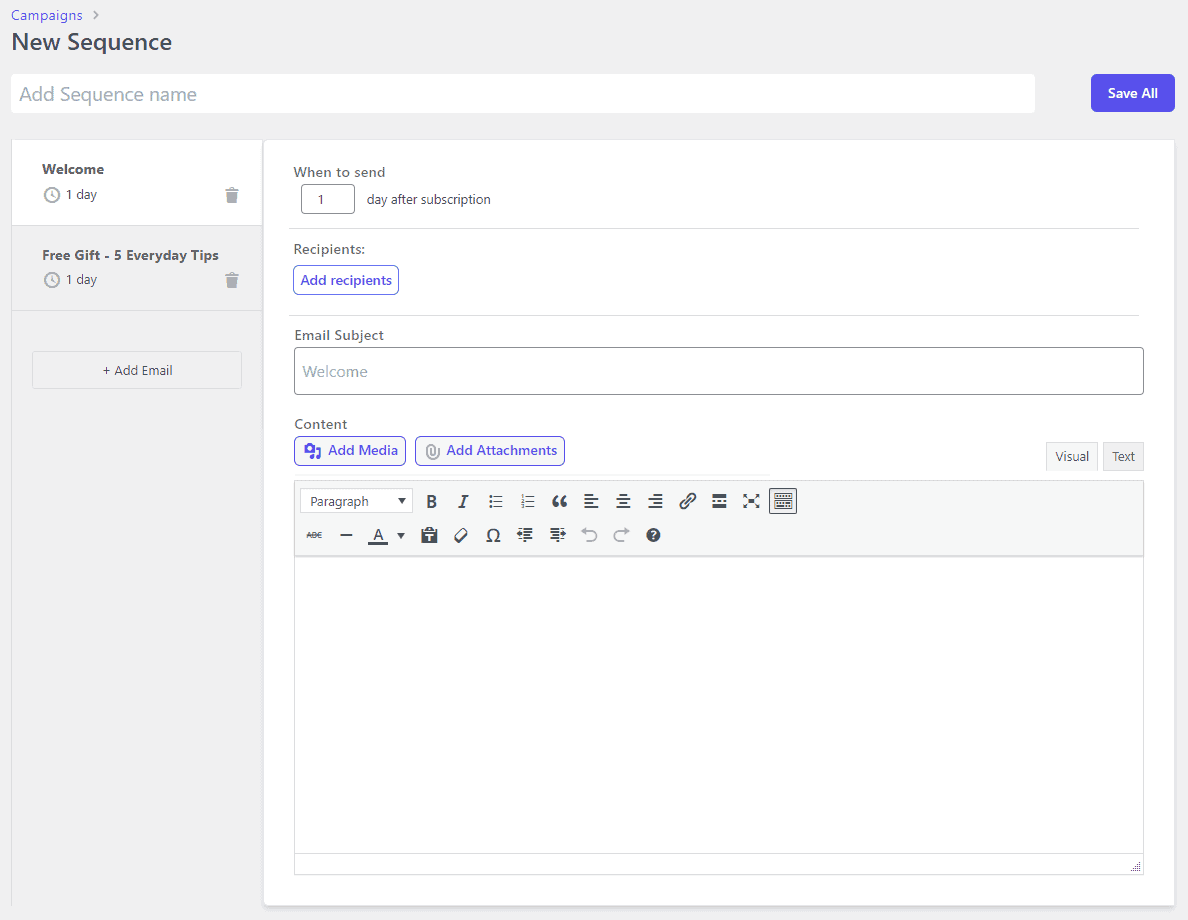Click the Save All button
Image resolution: width=1188 pixels, height=920 pixels.
(1132, 93)
